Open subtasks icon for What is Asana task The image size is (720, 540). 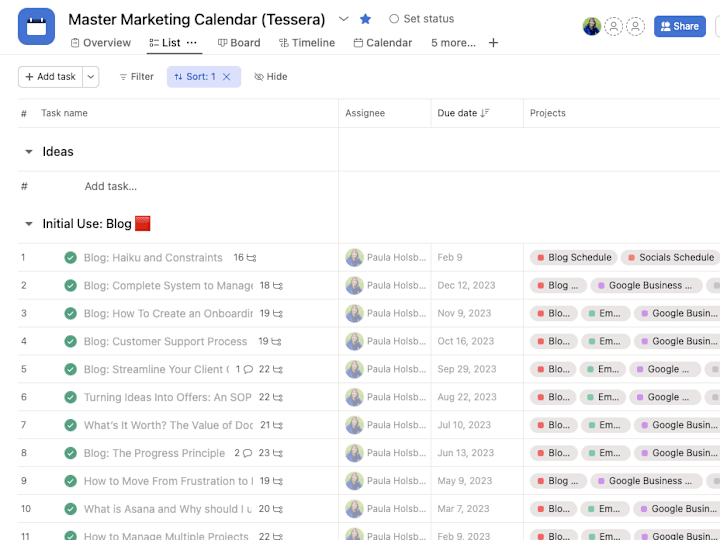(278, 509)
